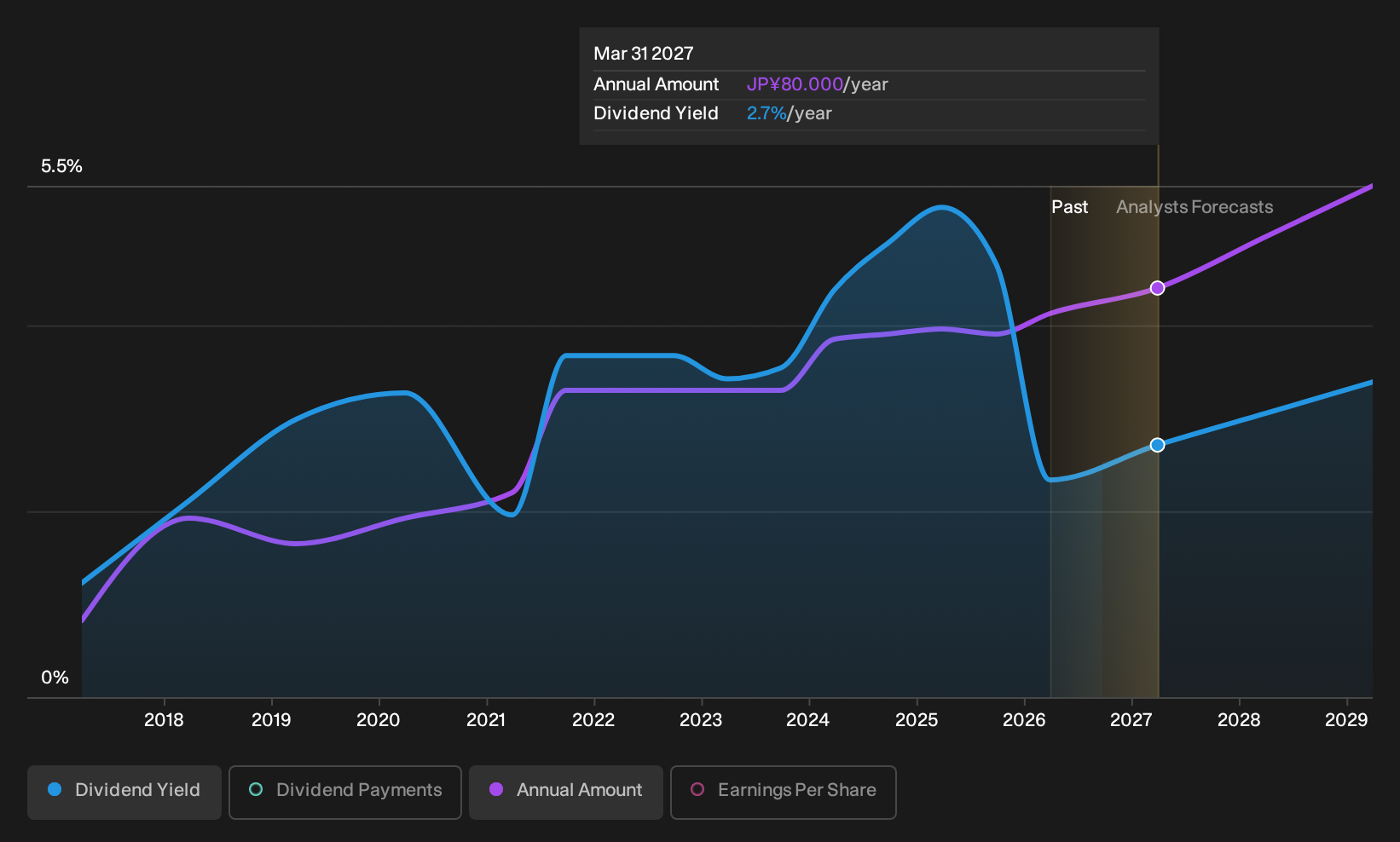Click the 2025 x-axis label
1400x842 pixels.
coord(917,720)
